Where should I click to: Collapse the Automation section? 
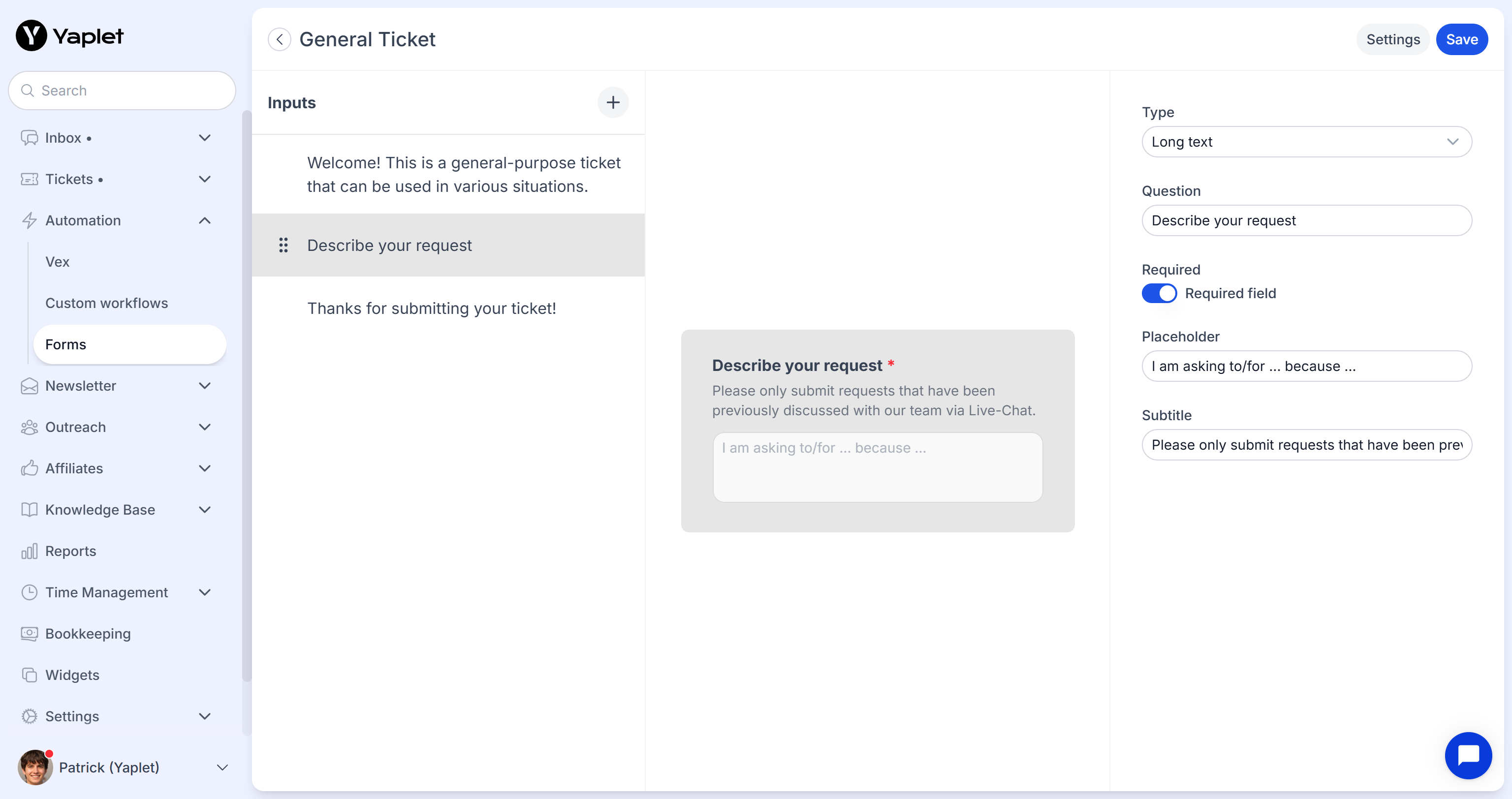[x=204, y=220]
